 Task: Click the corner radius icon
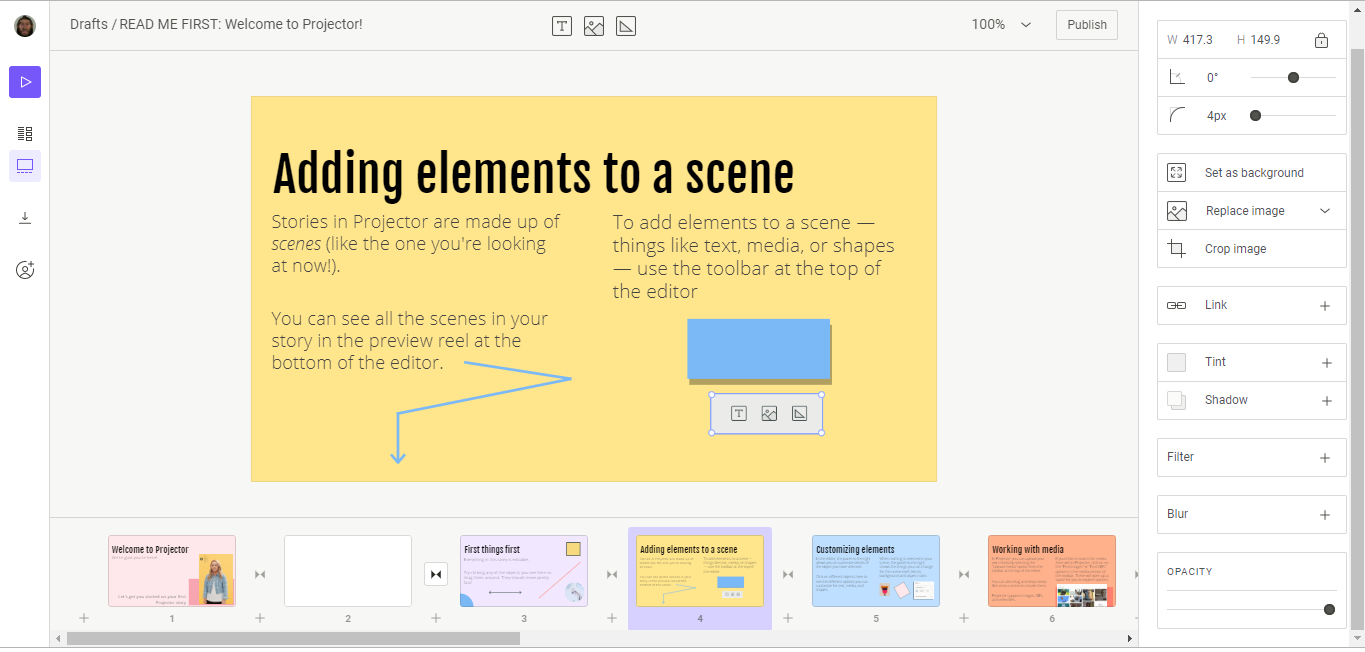pos(1177,116)
